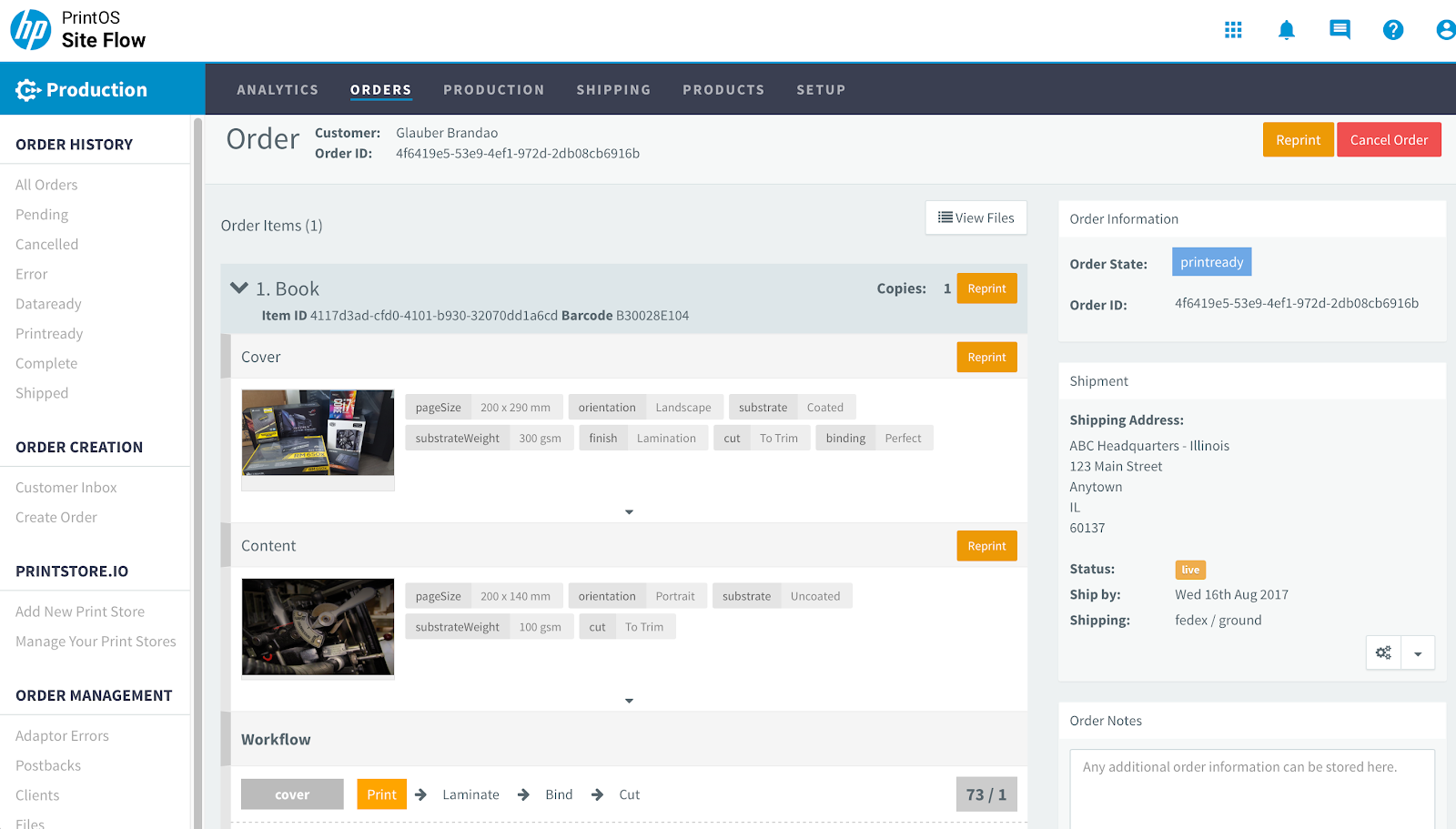Expand the Cover attributes arrow

click(x=629, y=512)
